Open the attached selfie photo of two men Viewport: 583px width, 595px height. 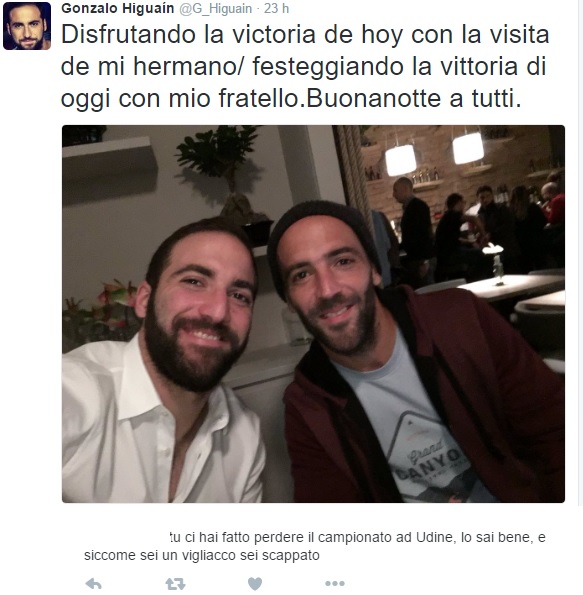pyautogui.click(x=313, y=314)
